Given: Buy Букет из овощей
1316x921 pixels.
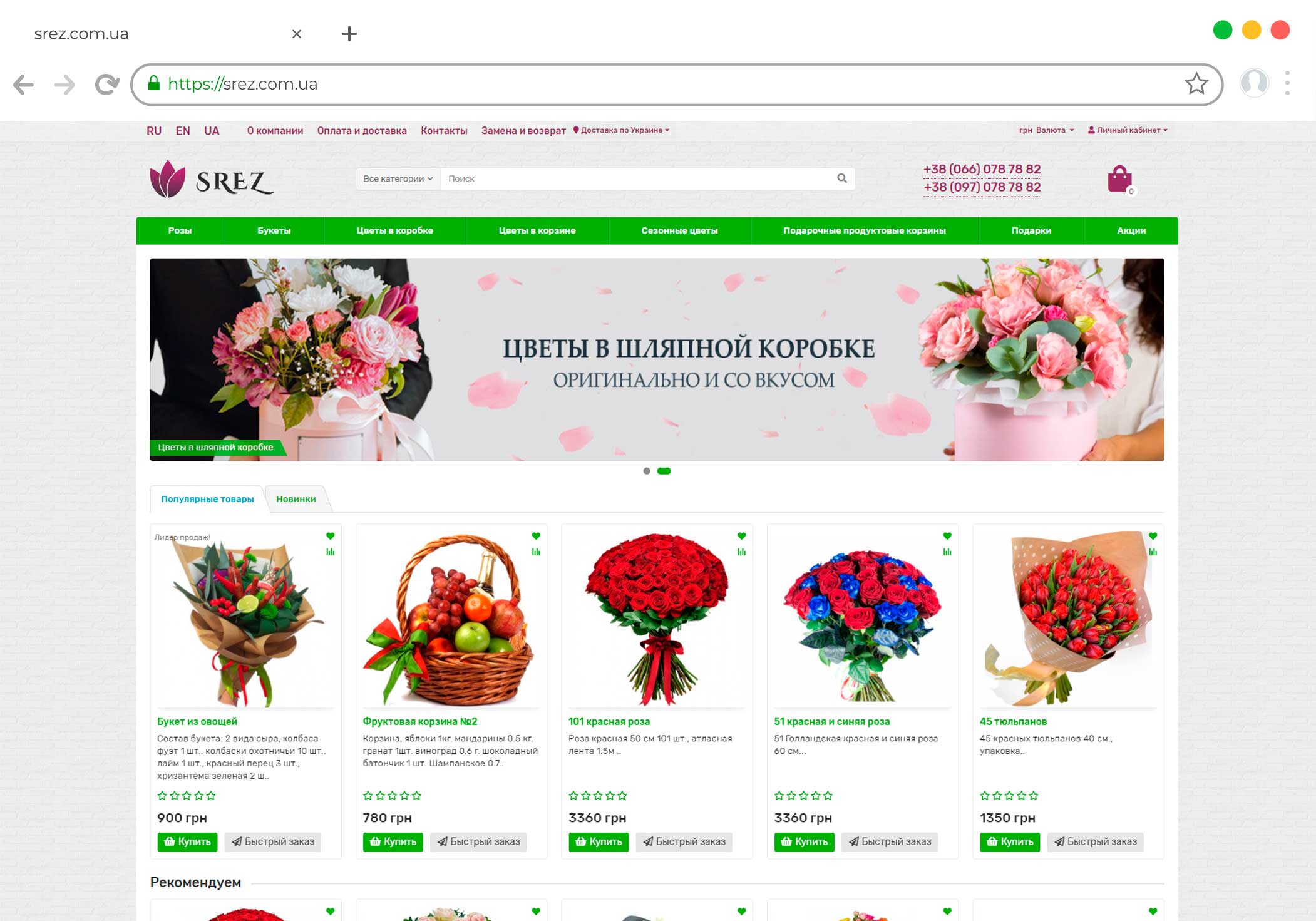Looking at the screenshot, I should click(x=187, y=841).
